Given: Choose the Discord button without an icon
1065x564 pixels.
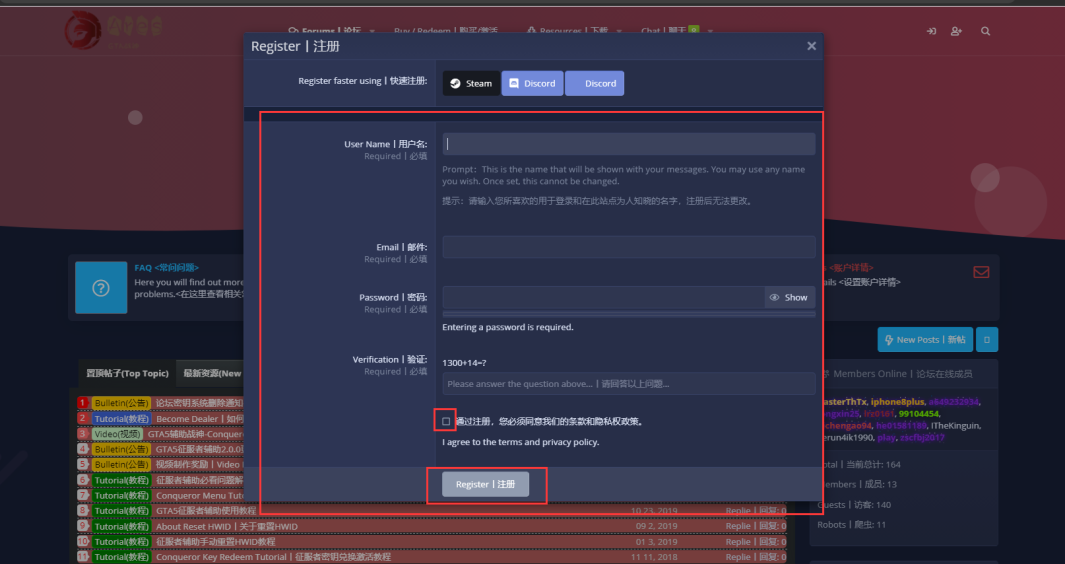Looking at the screenshot, I should [594, 84].
